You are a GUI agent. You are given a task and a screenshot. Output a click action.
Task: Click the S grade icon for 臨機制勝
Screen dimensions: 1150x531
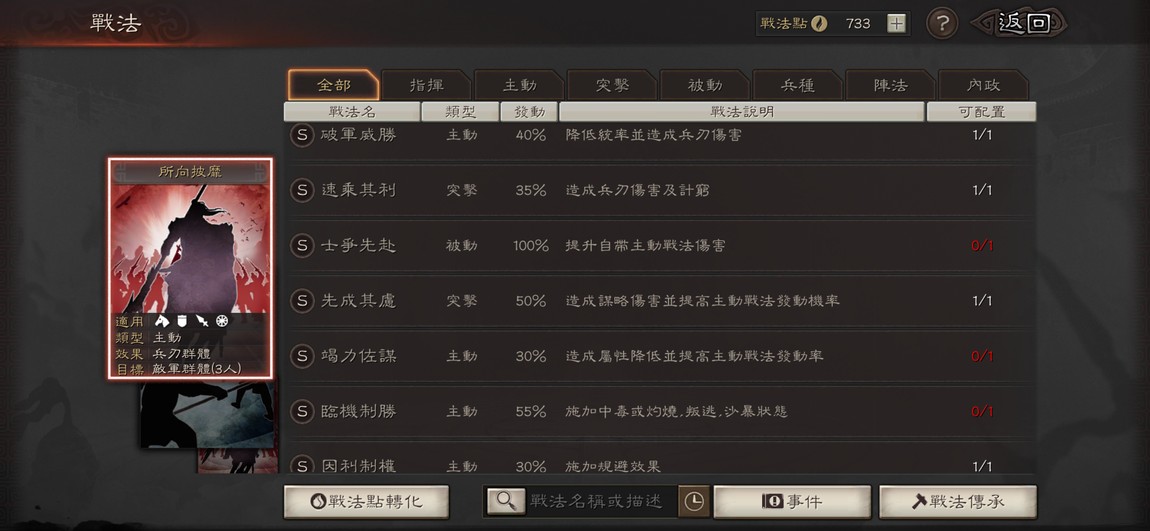click(301, 411)
